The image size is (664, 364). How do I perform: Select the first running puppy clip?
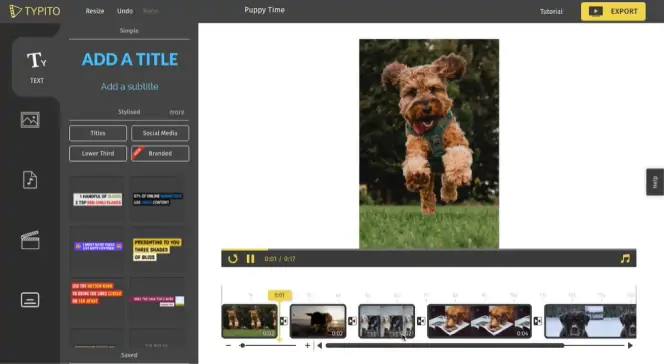coord(249,321)
